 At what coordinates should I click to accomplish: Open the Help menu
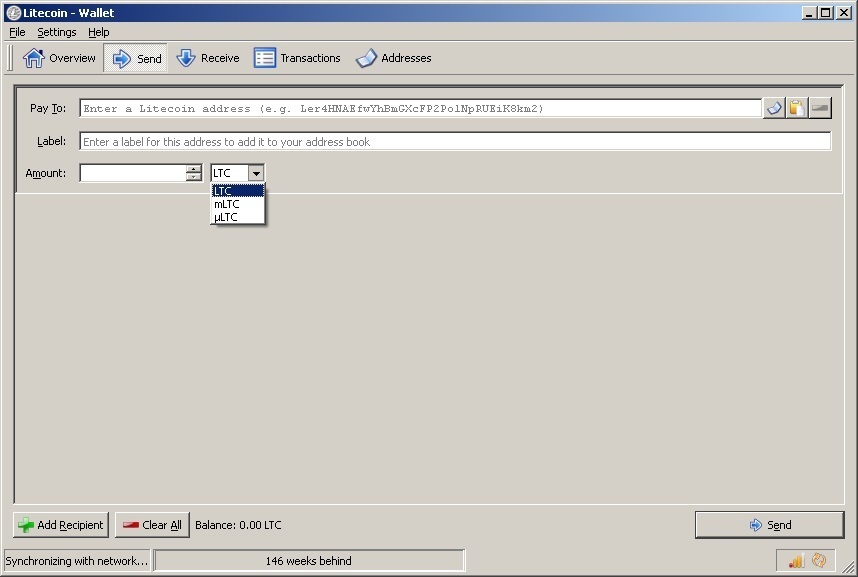point(98,32)
